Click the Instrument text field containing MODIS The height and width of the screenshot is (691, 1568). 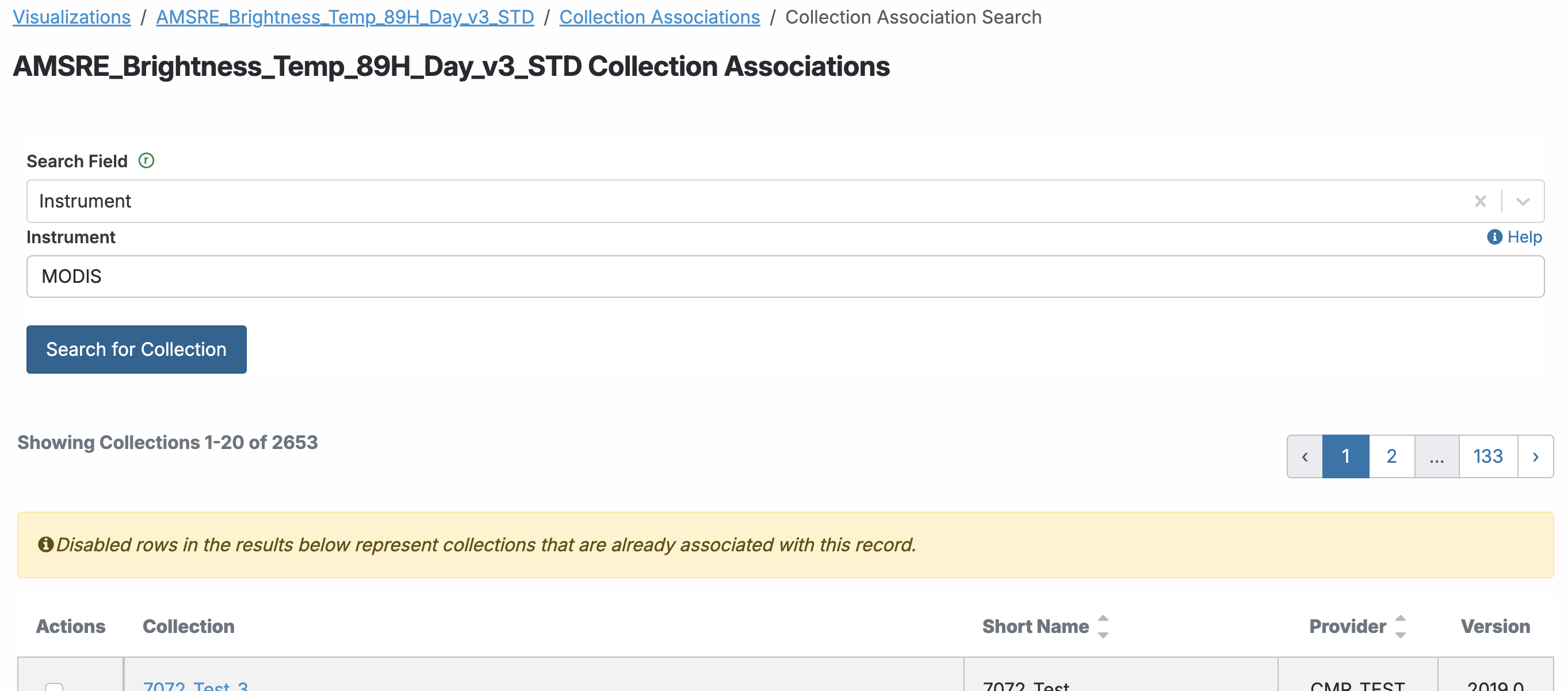[x=785, y=276]
